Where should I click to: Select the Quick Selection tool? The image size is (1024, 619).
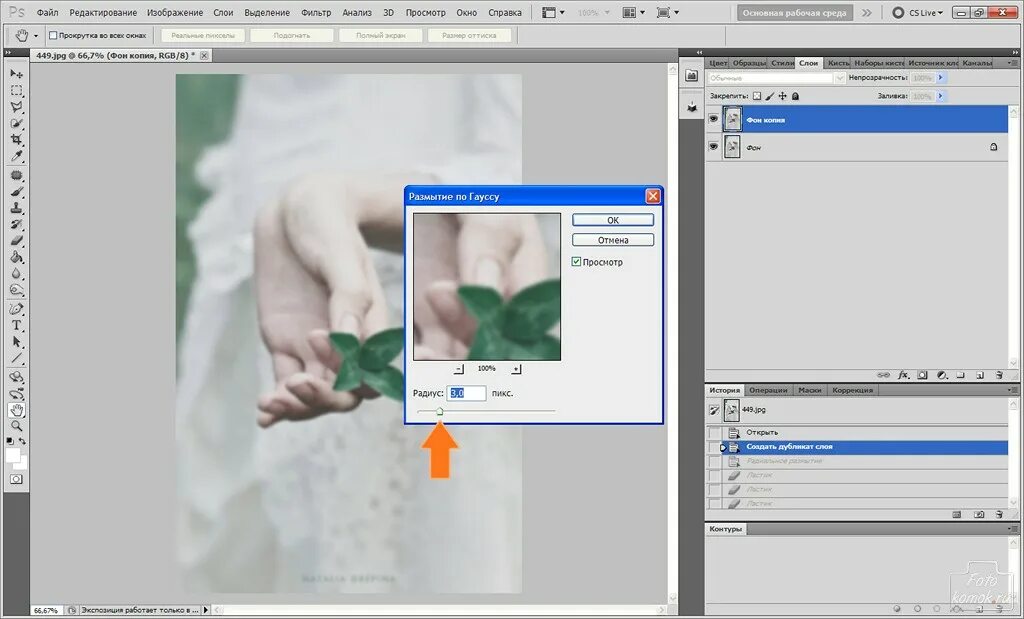click(16, 123)
